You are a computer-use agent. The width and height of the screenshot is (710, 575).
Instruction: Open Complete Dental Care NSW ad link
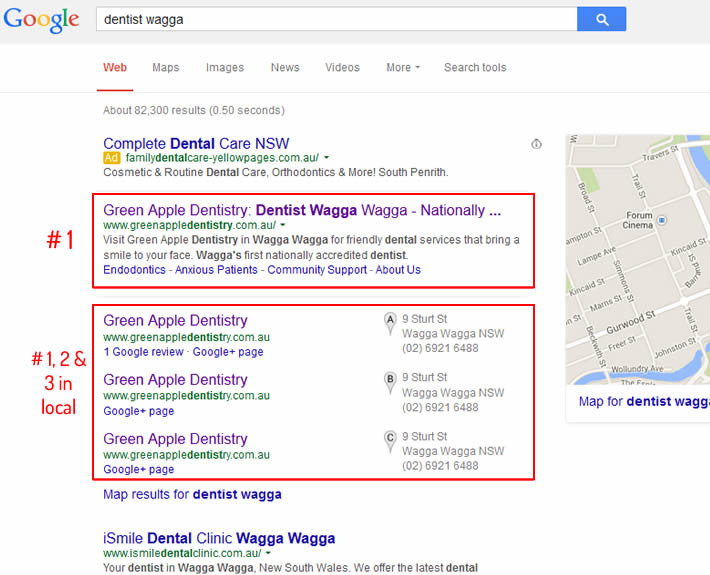click(x=196, y=144)
